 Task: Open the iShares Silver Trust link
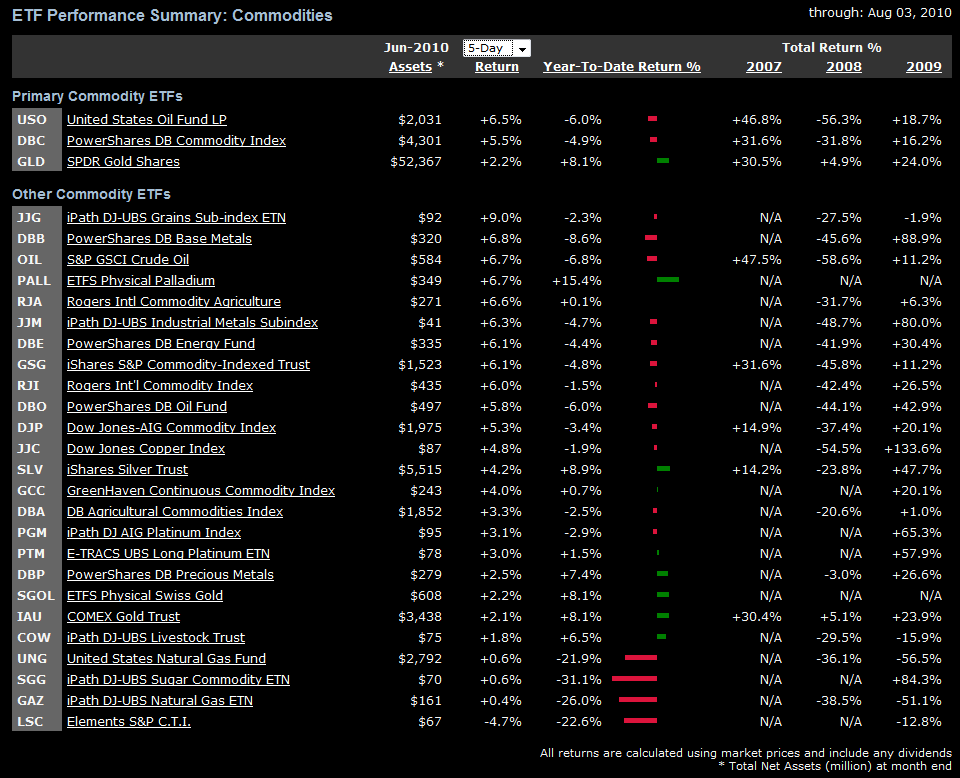(x=127, y=469)
